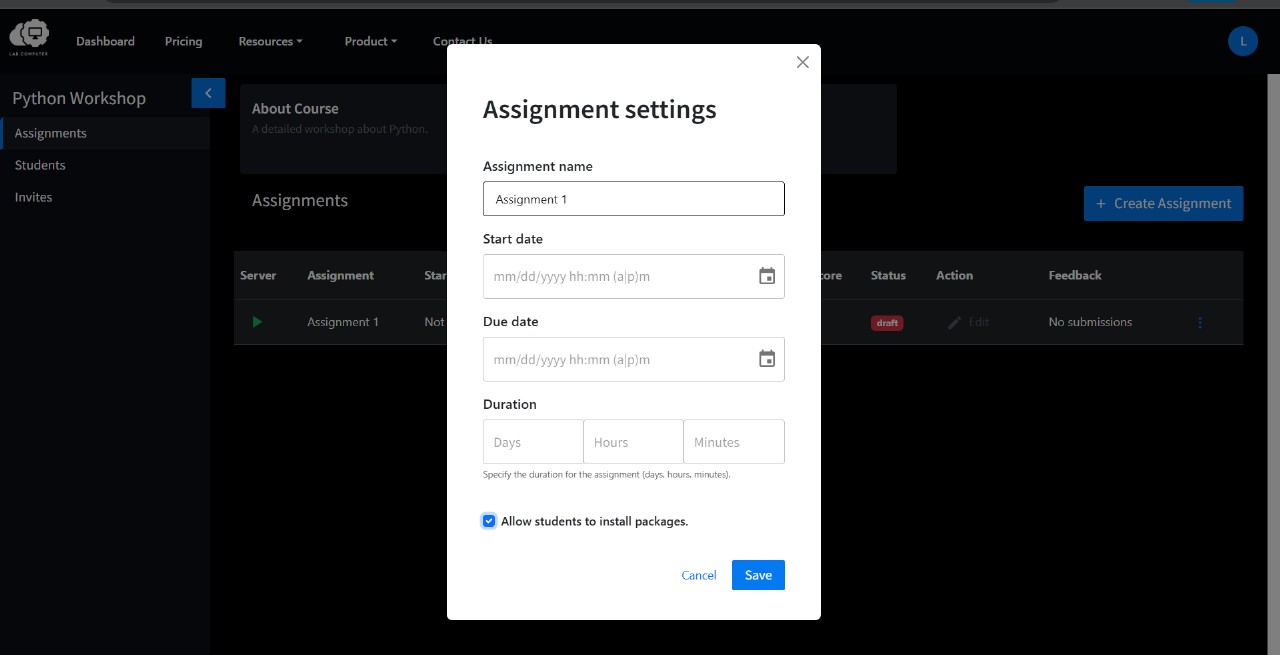Click the Action column header

(954, 275)
